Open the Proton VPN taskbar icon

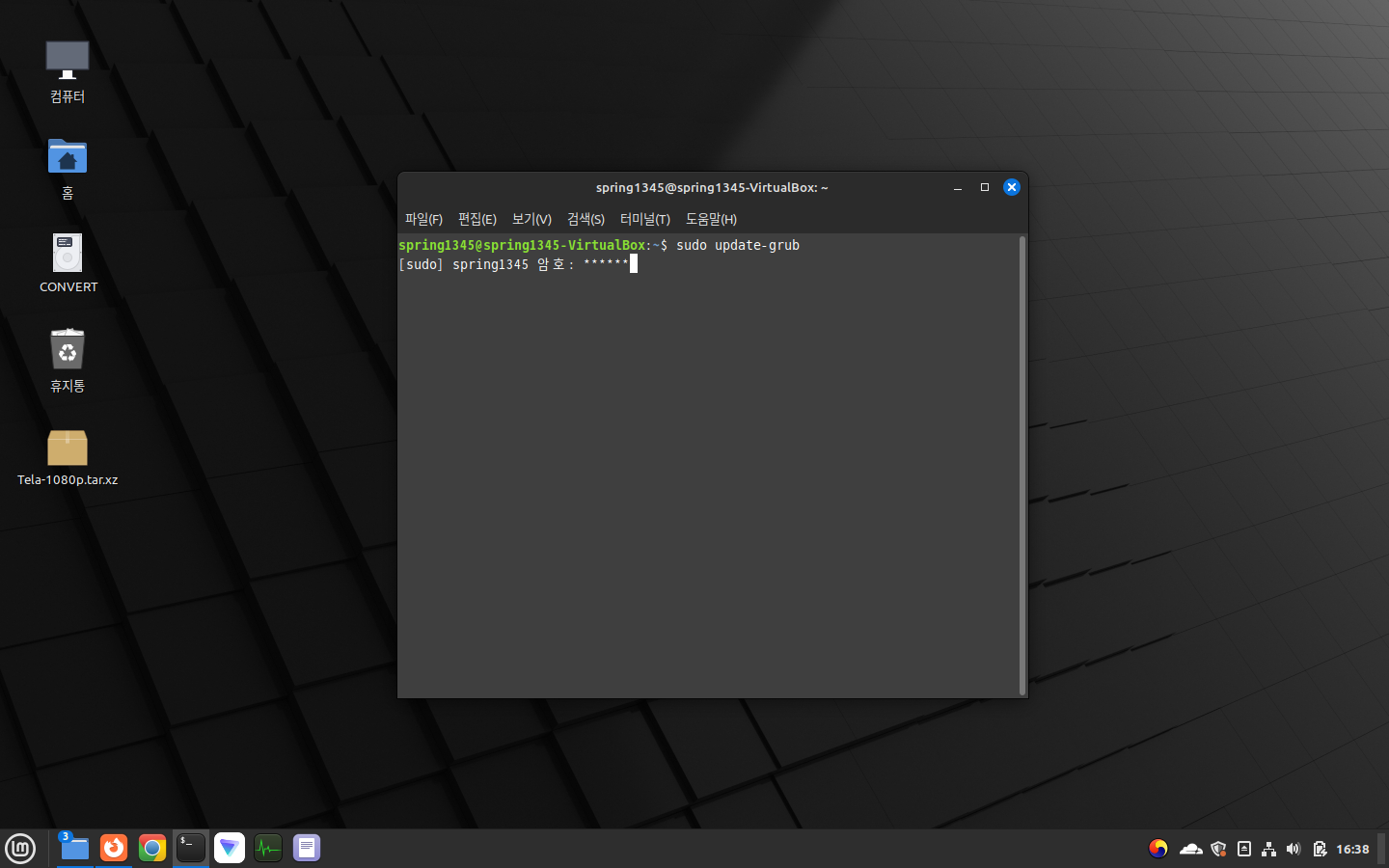(230, 848)
